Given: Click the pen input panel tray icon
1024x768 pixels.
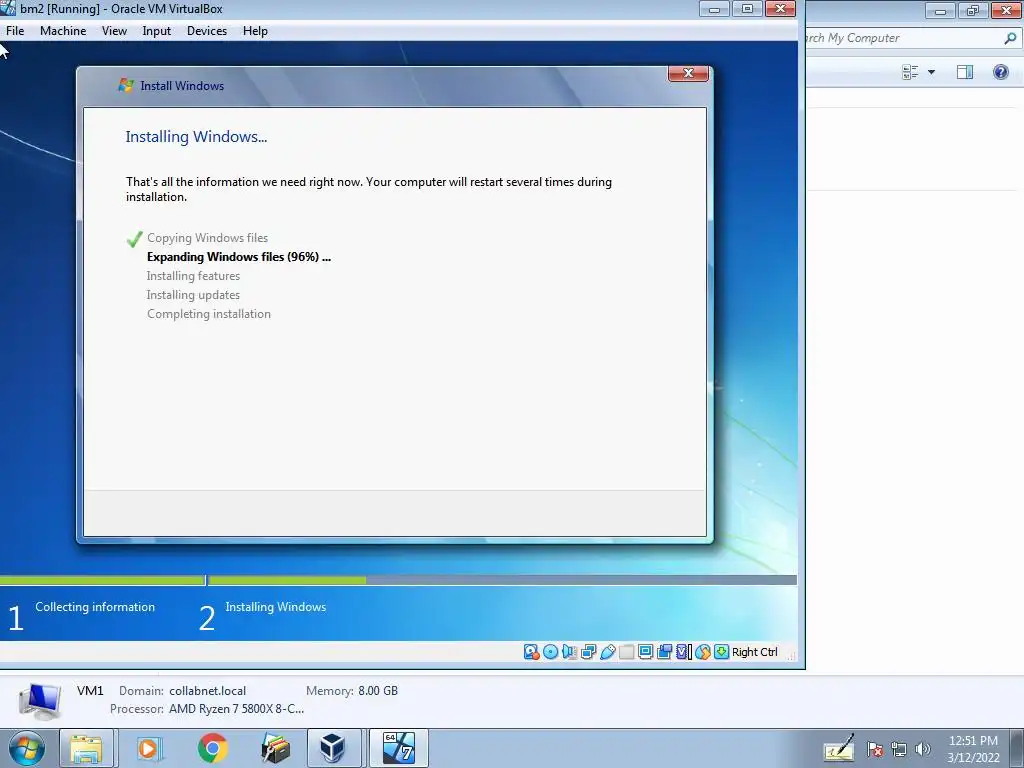Looking at the screenshot, I should 839,748.
